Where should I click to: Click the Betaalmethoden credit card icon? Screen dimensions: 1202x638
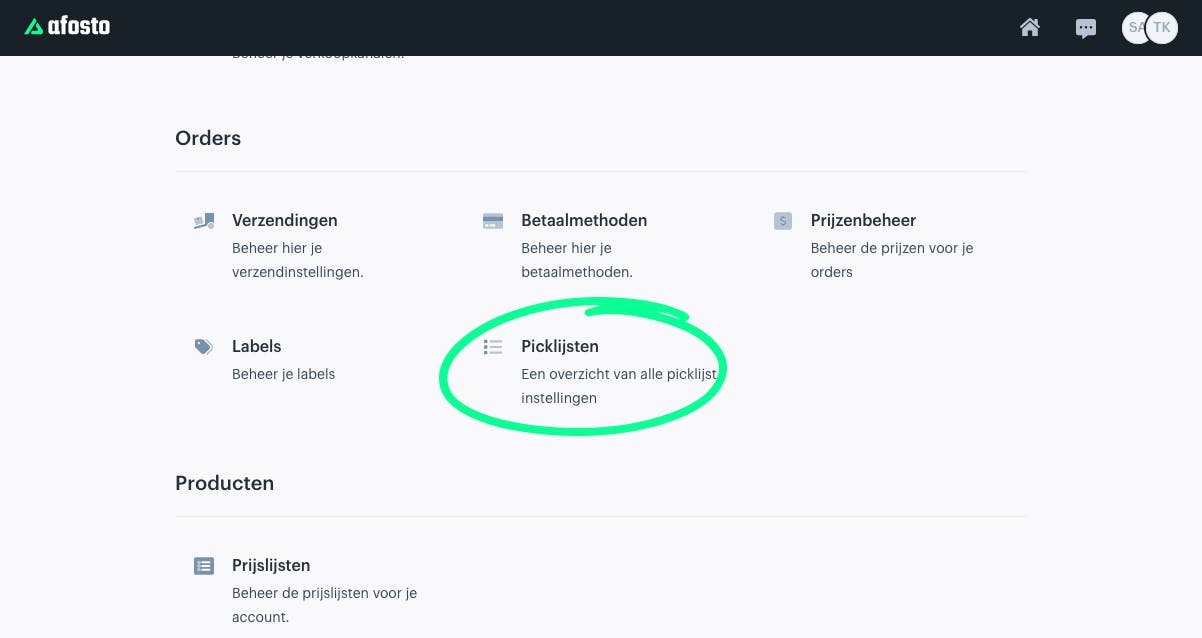pyautogui.click(x=493, y=221)
